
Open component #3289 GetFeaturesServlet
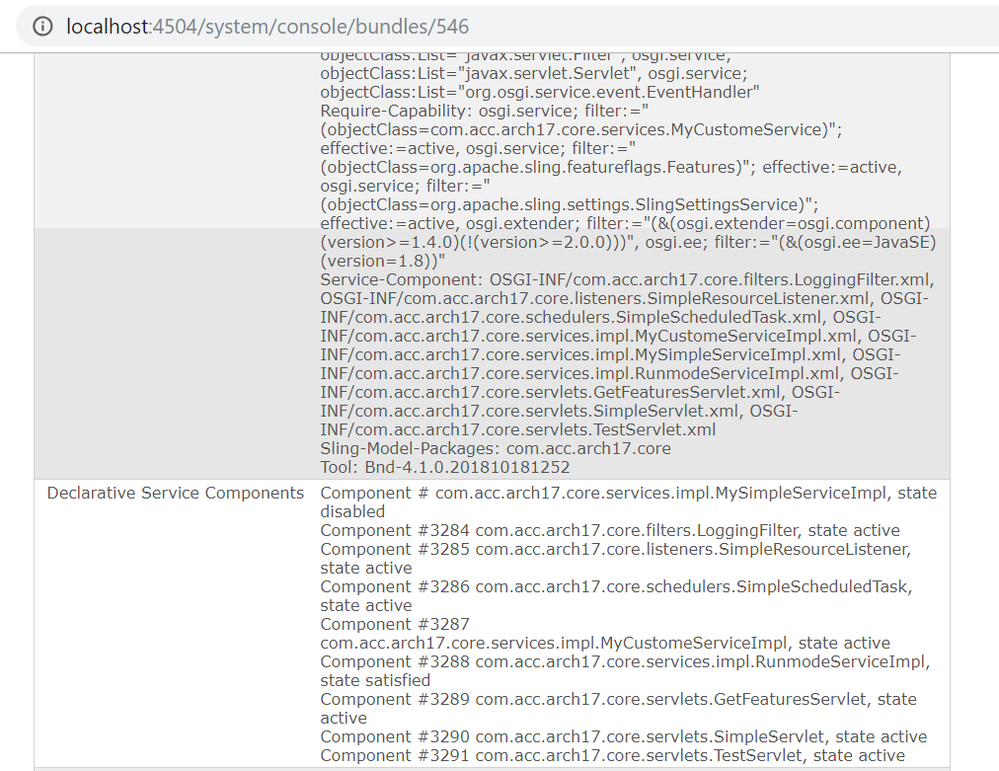[x=618, y=709]
